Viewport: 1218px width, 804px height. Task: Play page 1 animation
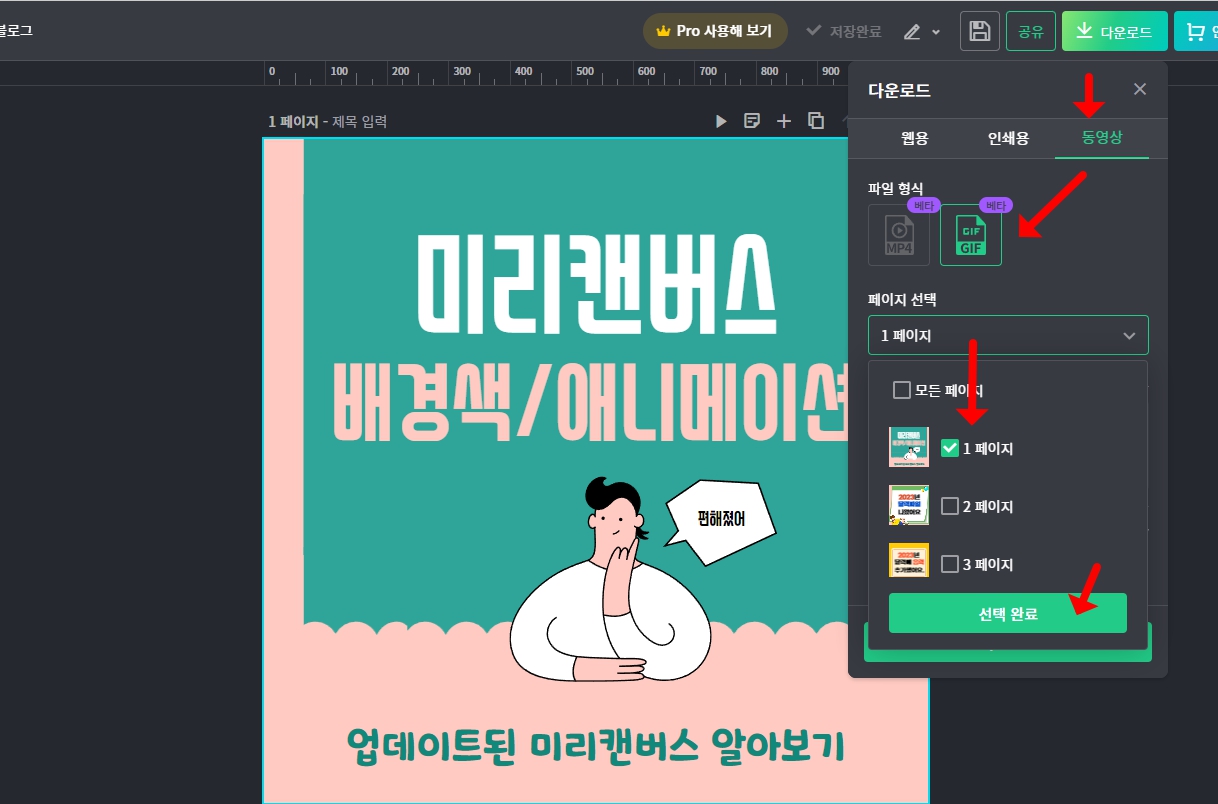[x=721, y=121]
